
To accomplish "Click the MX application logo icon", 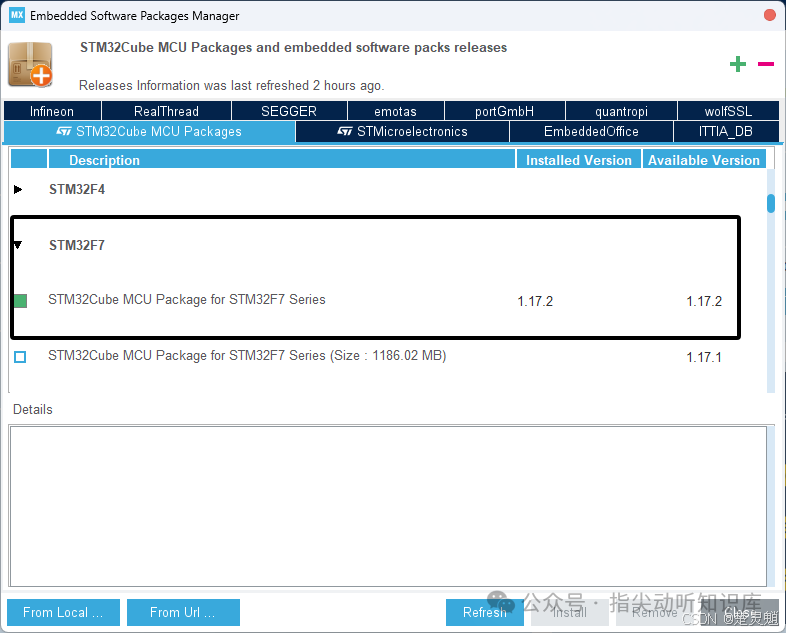I will coord(17,15).
